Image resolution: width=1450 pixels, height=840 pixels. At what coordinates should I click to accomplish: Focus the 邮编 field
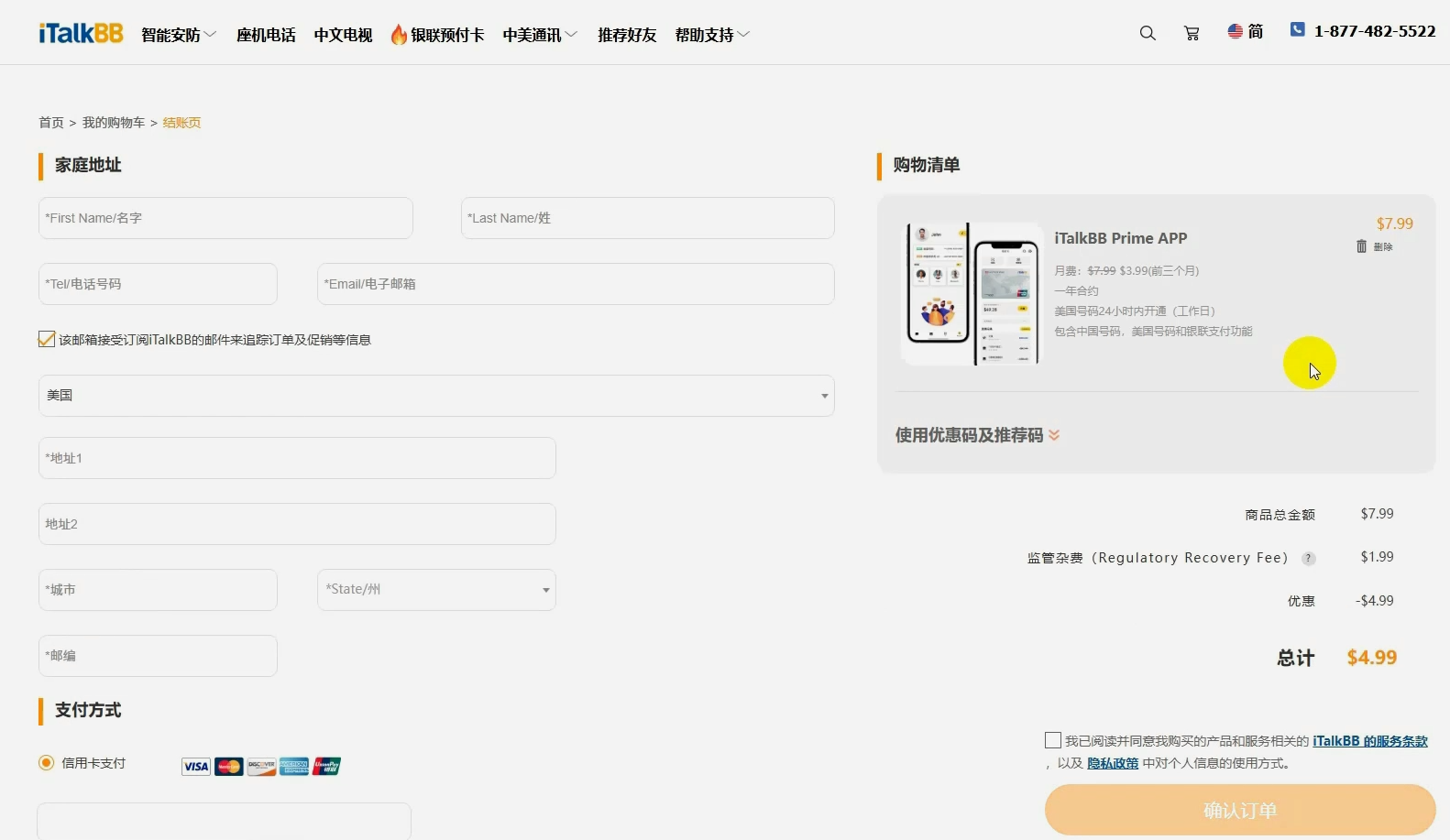[158, 656]
